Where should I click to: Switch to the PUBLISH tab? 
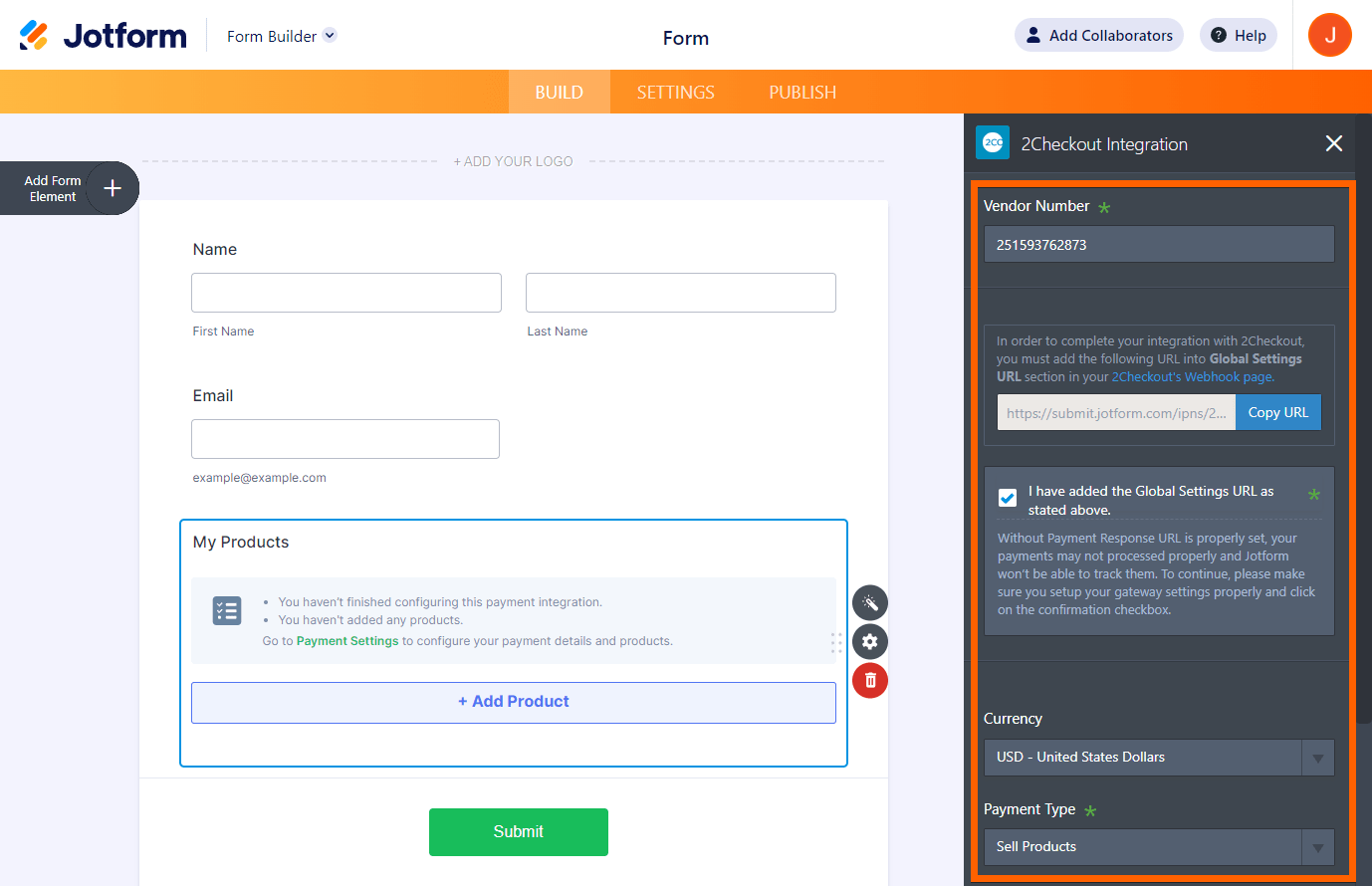point(802,92)
